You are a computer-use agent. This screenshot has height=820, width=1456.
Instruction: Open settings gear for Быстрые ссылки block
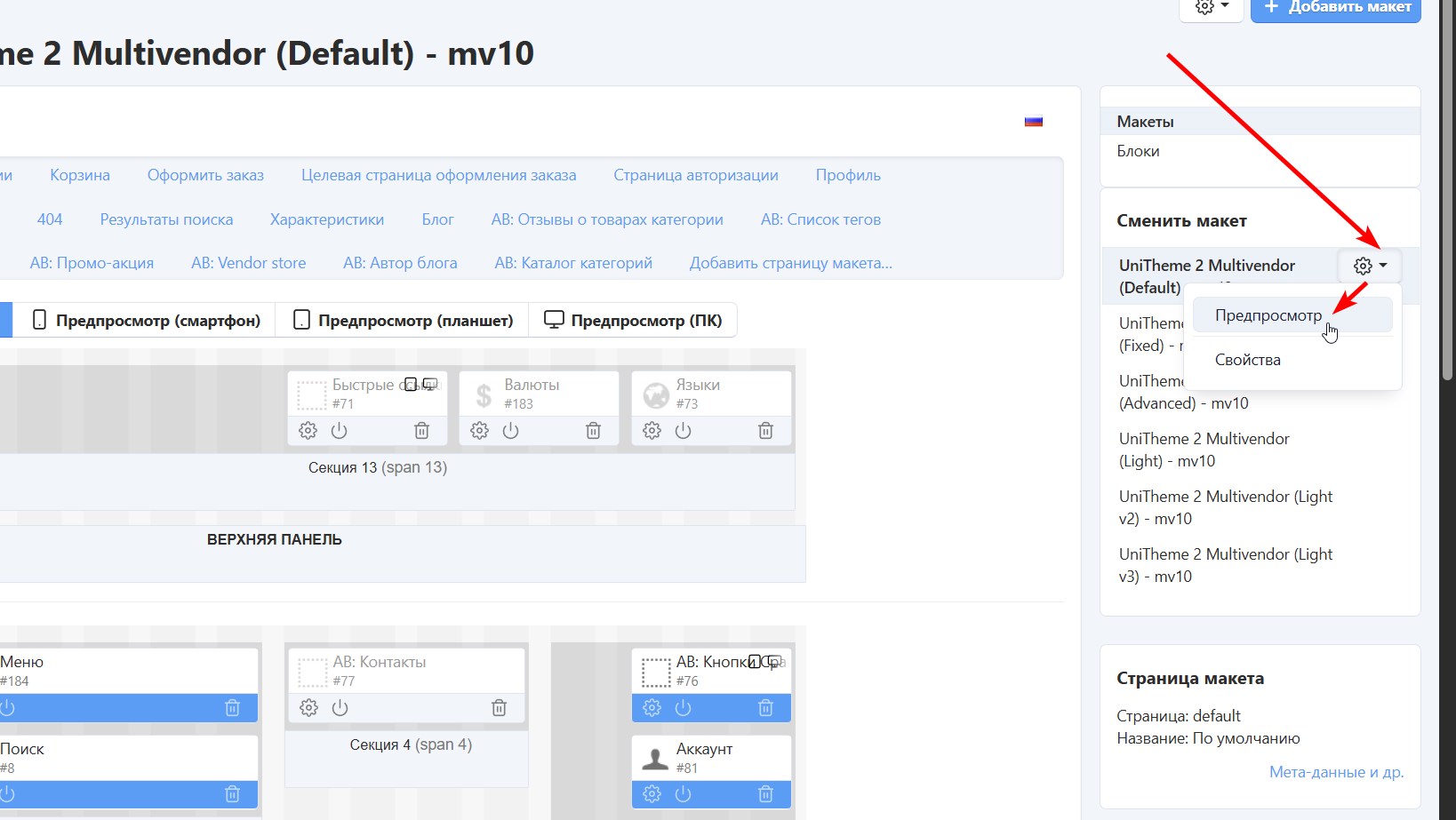tap(308, 431)
